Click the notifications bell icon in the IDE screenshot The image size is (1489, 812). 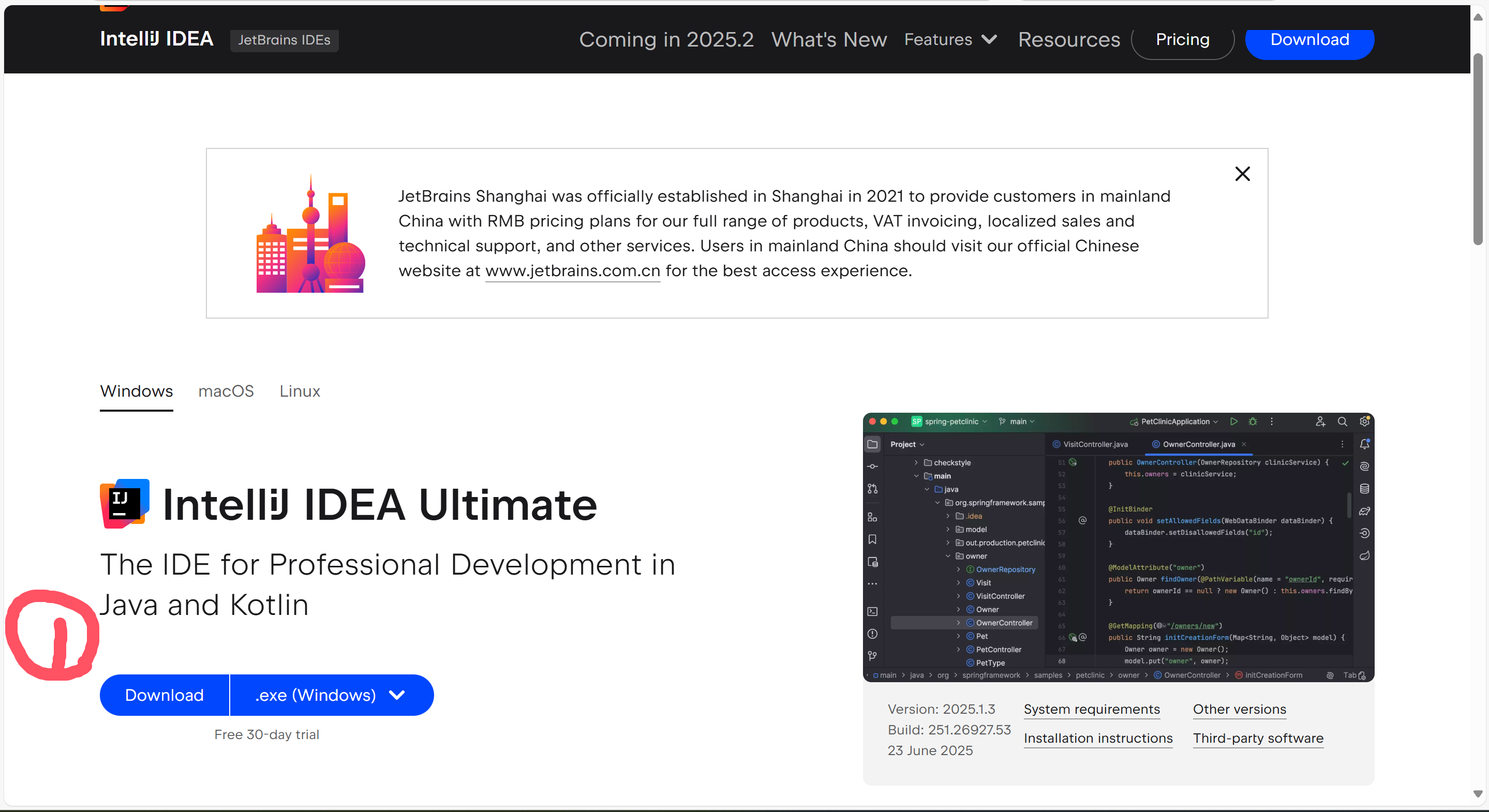[1364, 444]
